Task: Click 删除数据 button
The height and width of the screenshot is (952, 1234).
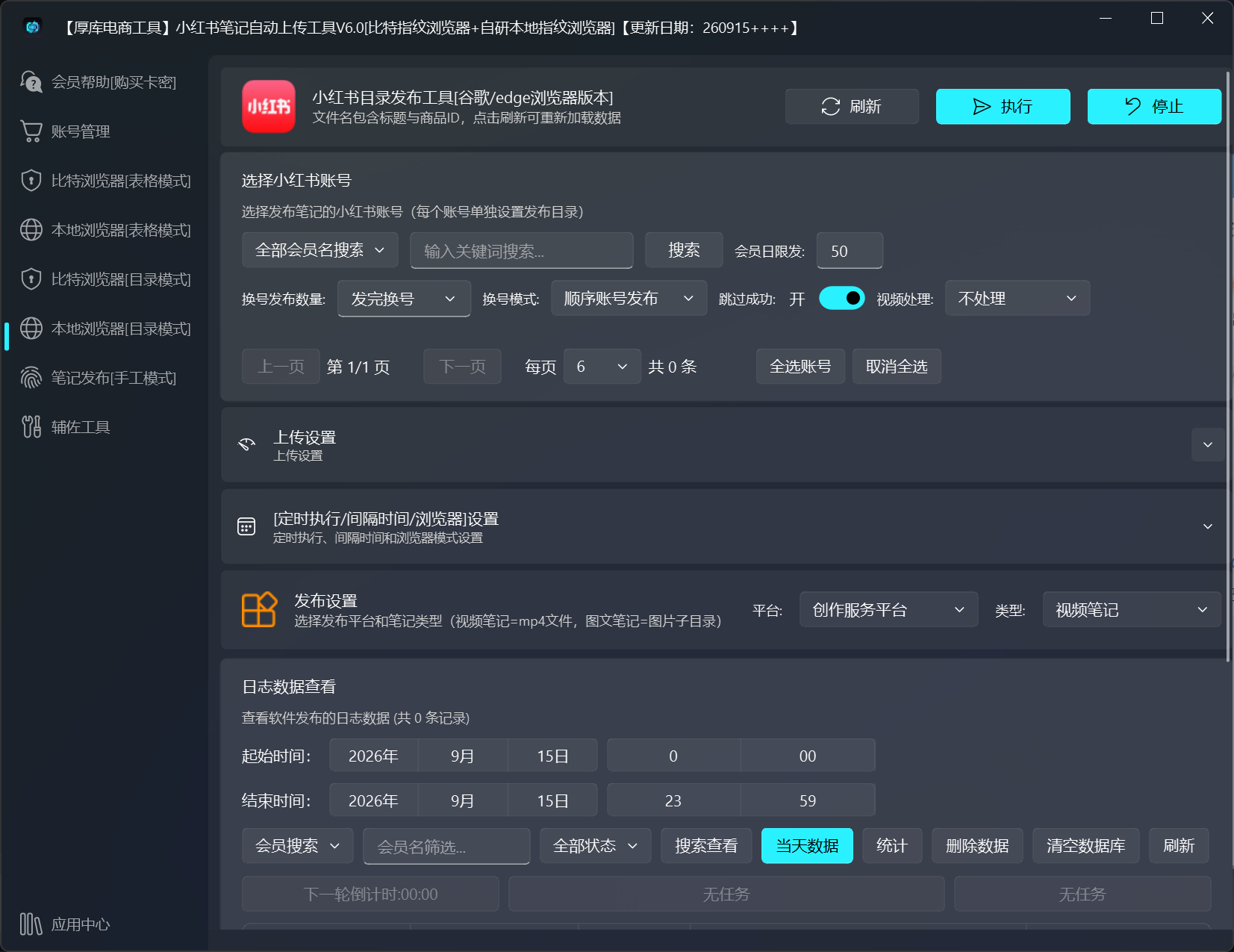Action: click(977, 846)
